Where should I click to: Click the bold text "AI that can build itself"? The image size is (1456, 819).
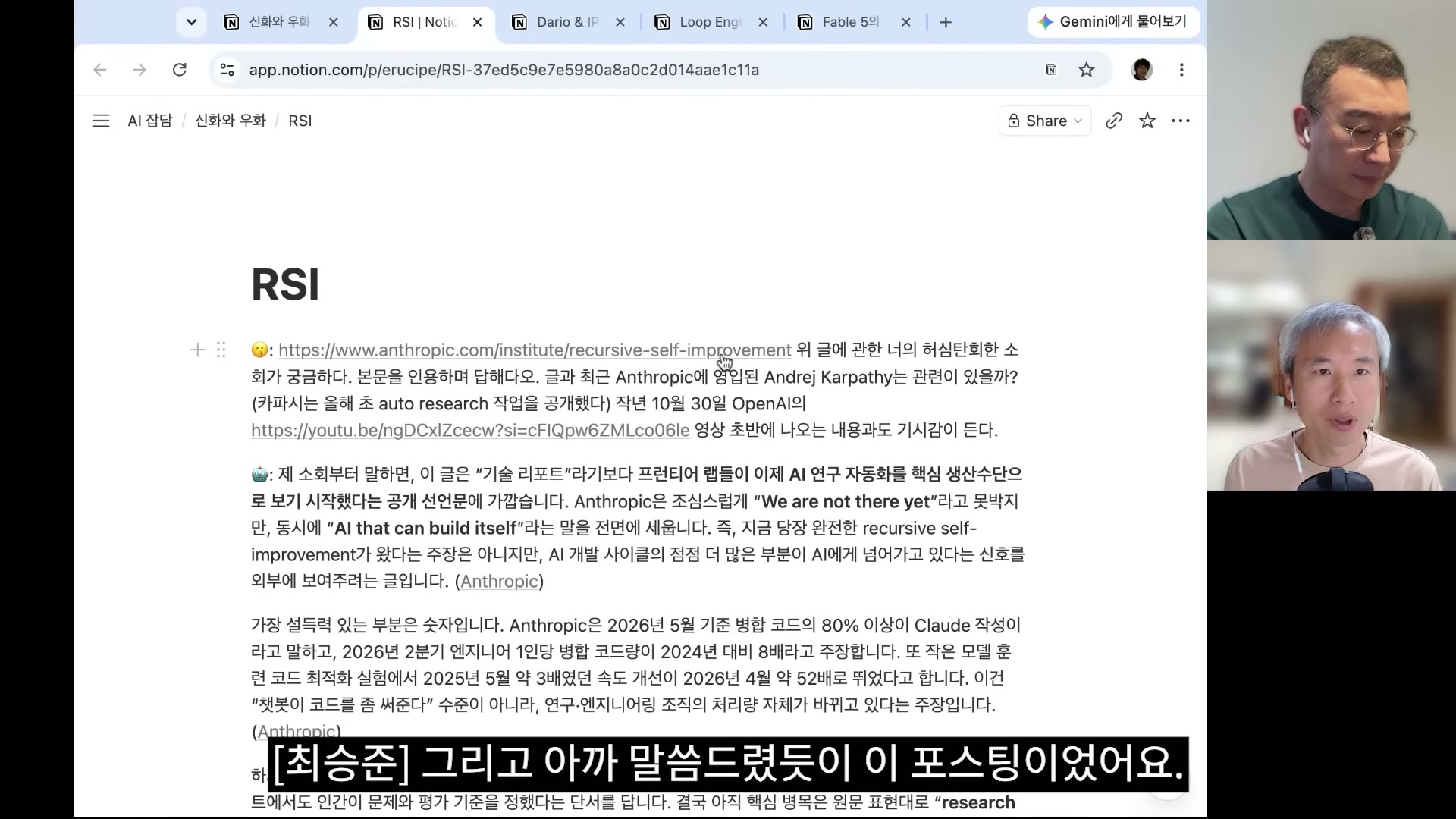click(425, 528)
